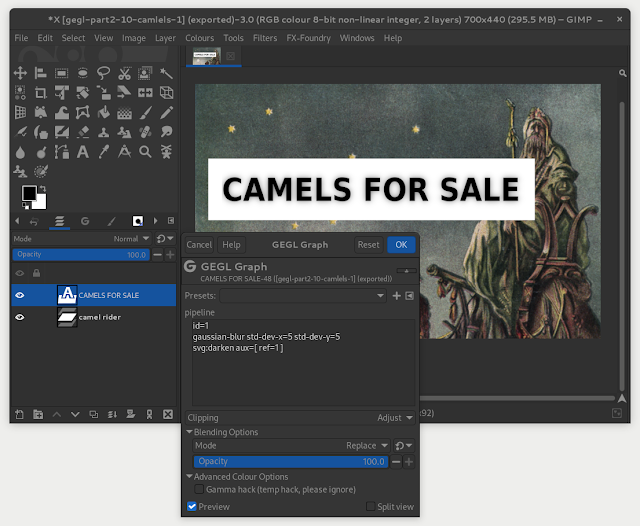Select the Colour Picker tool
640x526 pixels.
[103, 152]
